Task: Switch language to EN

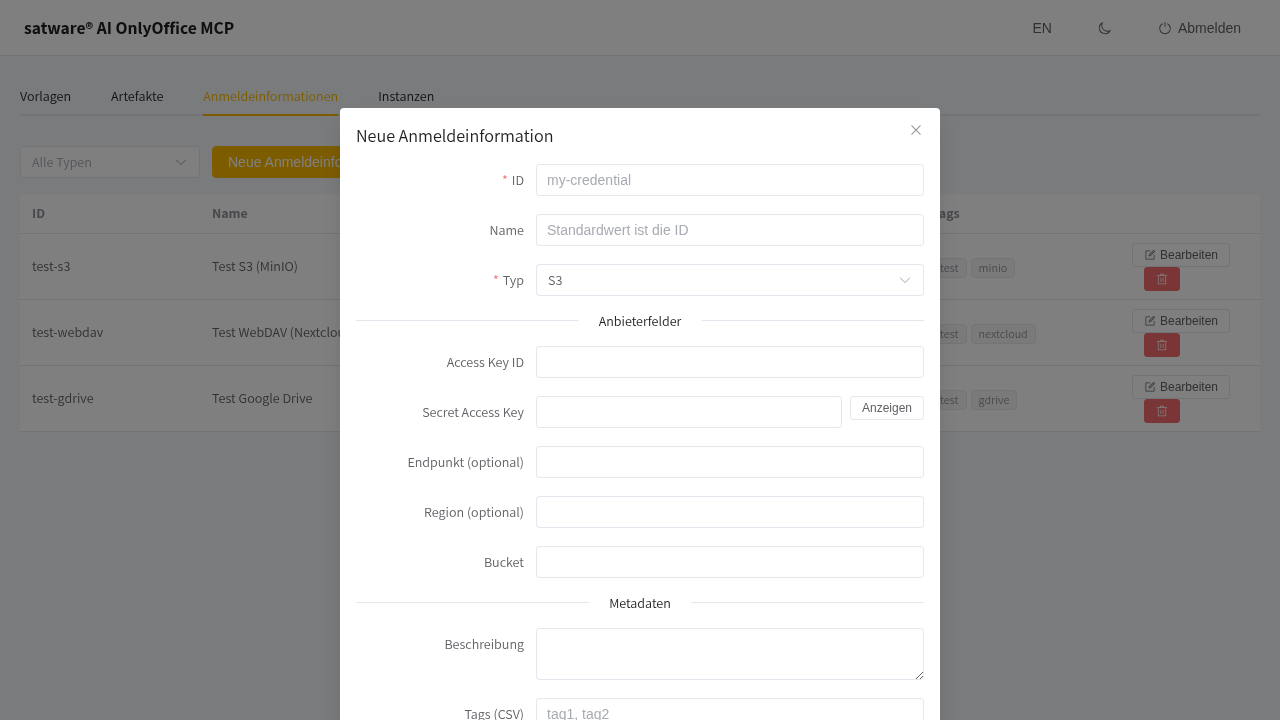Action: click(x=1042, y=28)
